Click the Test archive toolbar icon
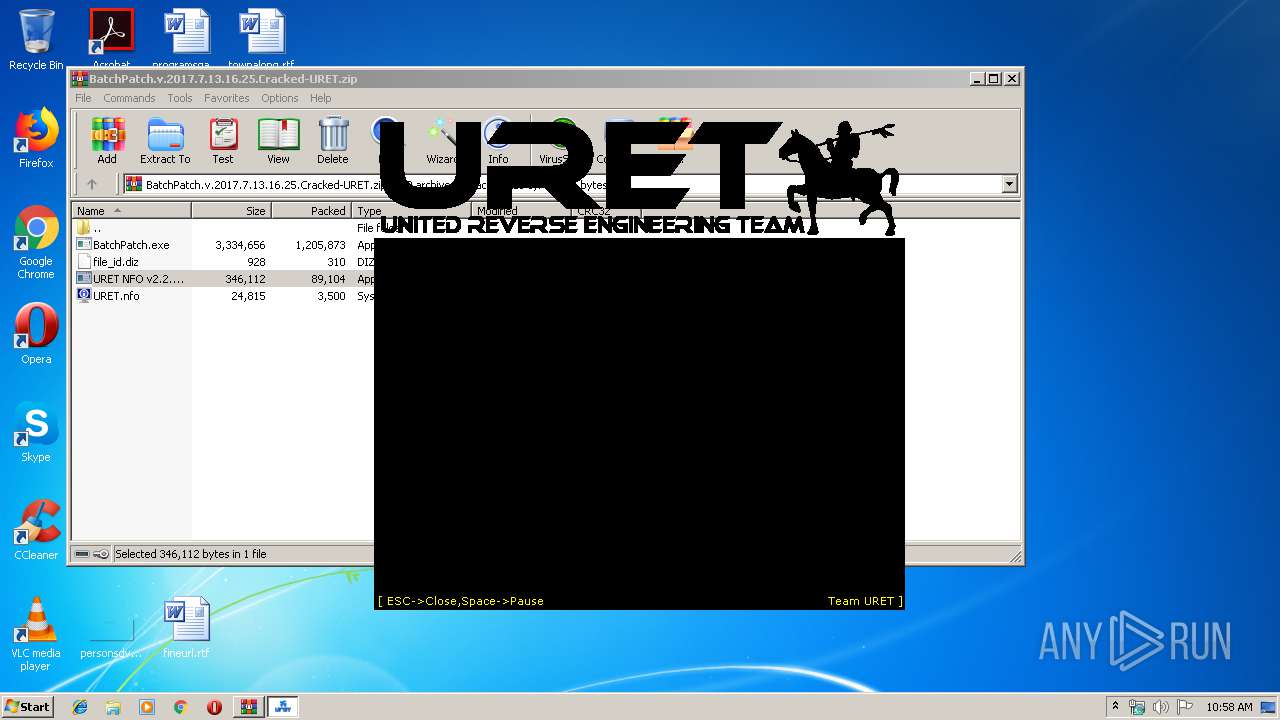The width and height of the screenshot is (1280, 720). tap(223, 140)
